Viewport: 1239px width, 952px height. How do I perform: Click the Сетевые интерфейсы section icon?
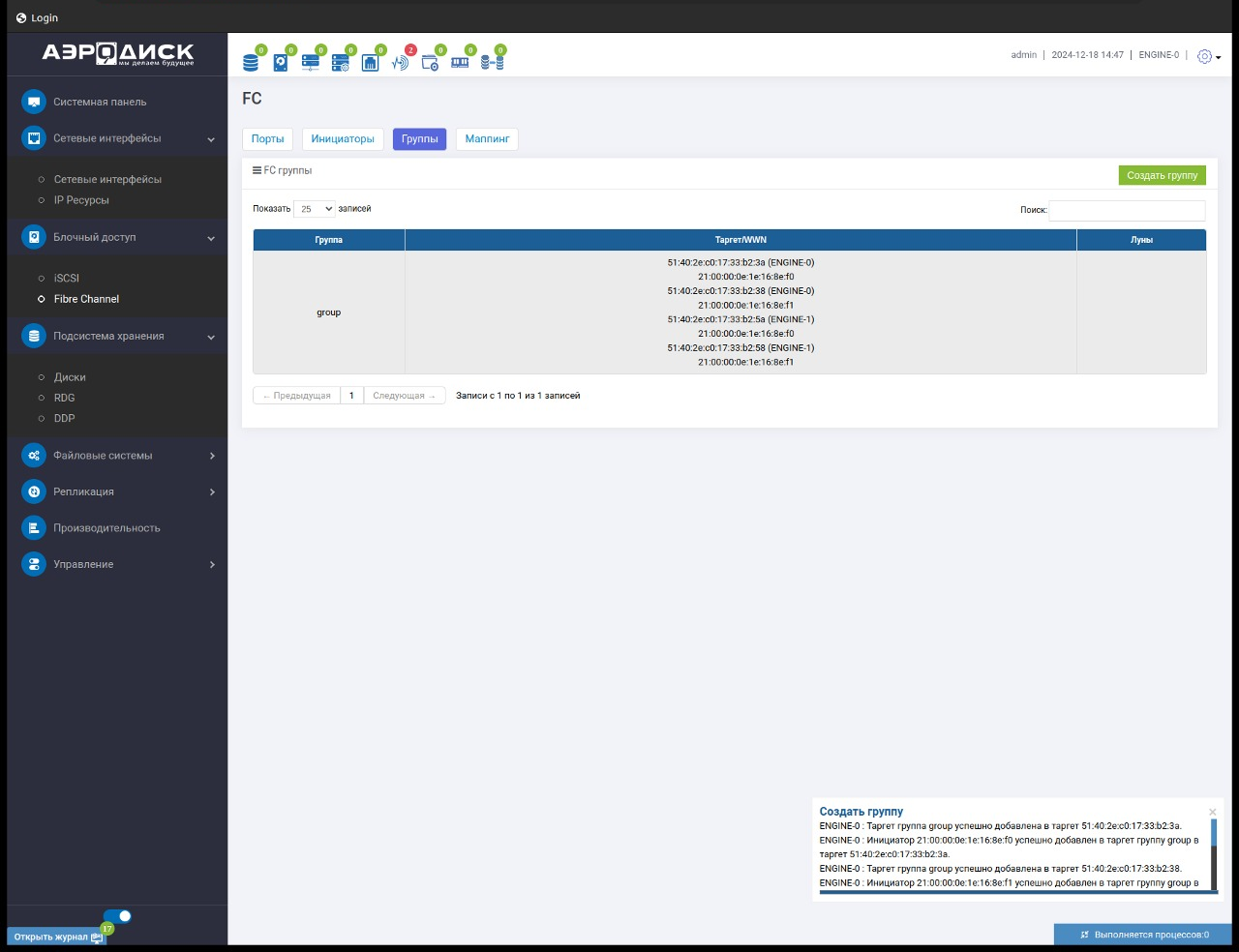pyautogui.click(x=34, y=138)
